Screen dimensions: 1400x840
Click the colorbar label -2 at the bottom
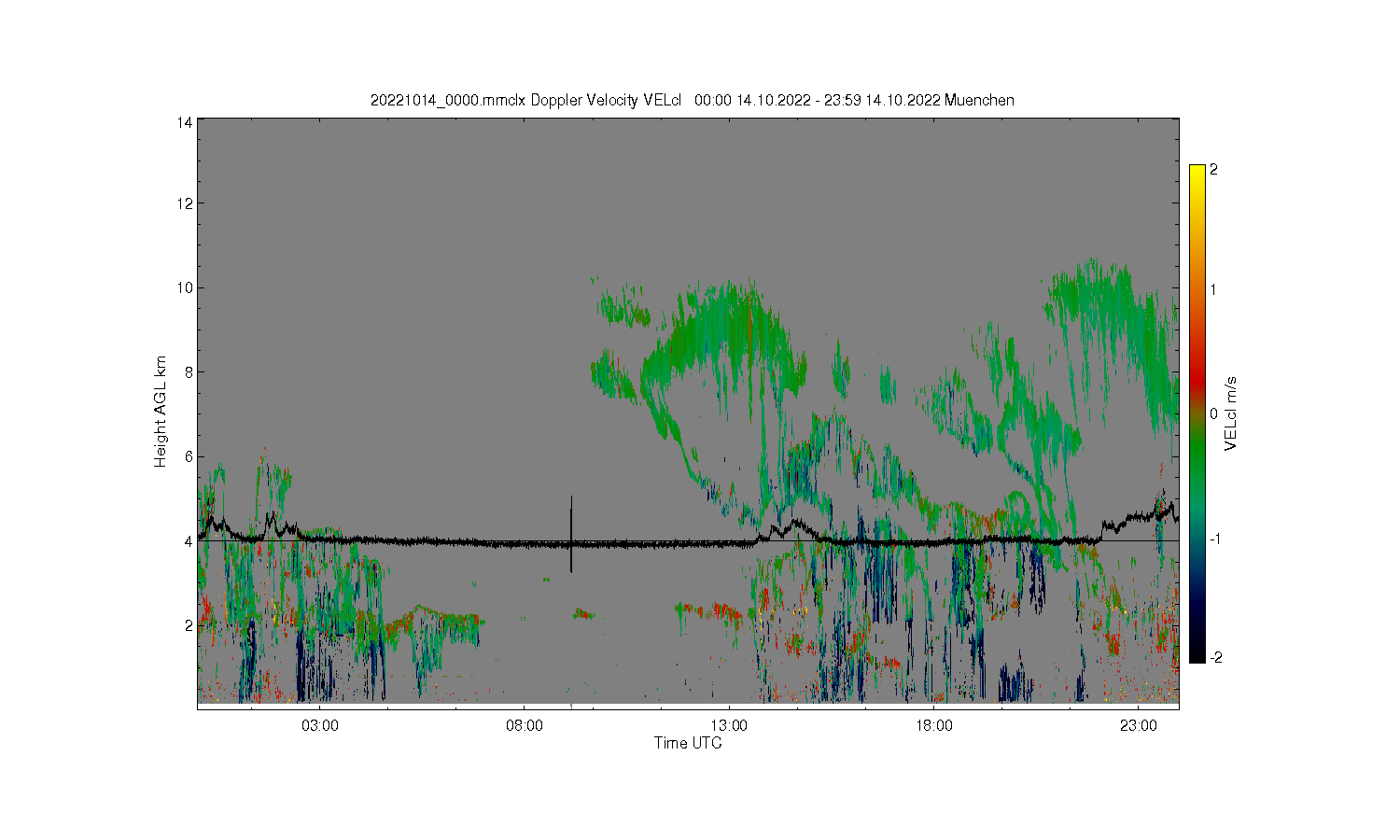[1215, 658]
